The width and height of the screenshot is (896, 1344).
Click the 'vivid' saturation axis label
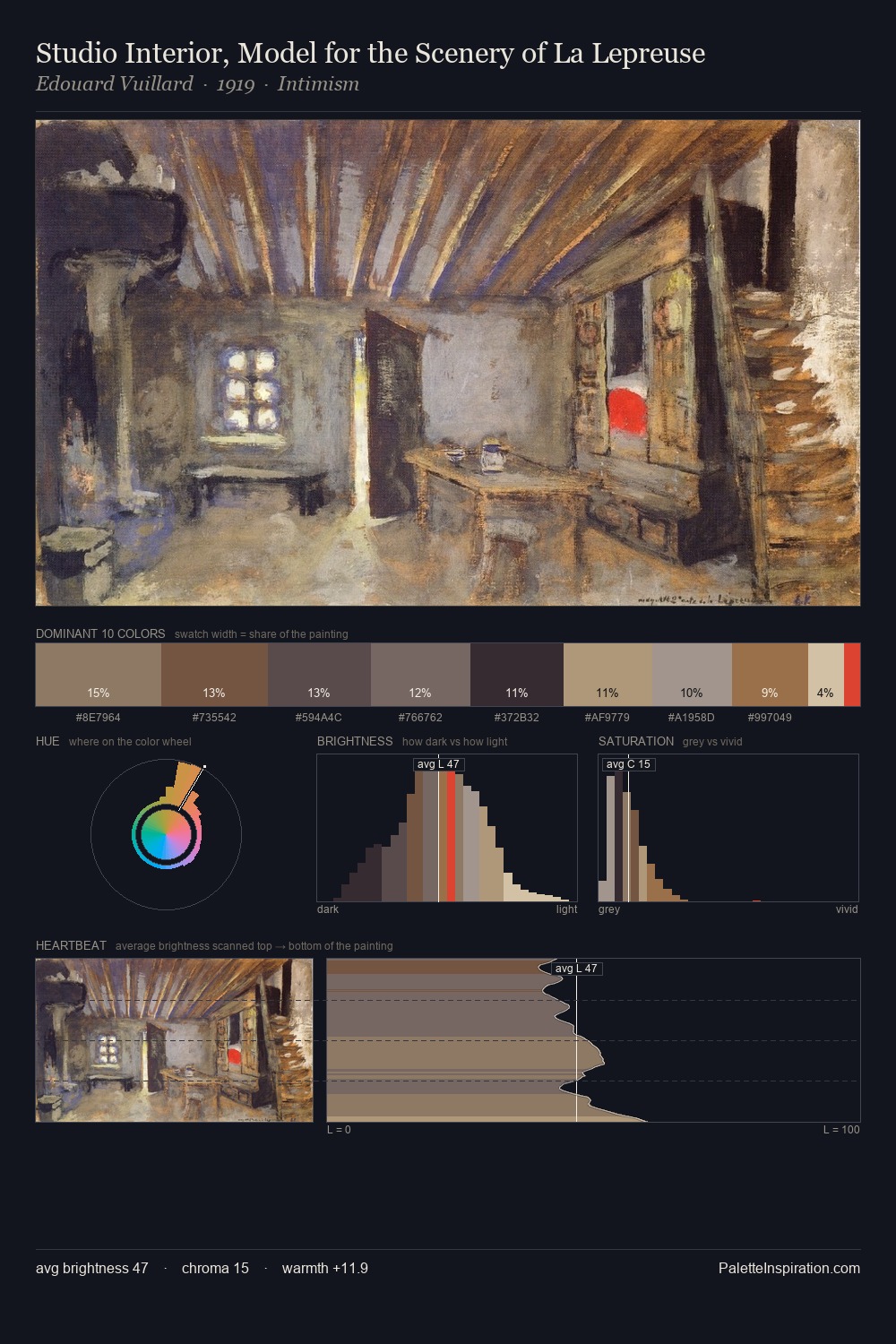[847, 909]
